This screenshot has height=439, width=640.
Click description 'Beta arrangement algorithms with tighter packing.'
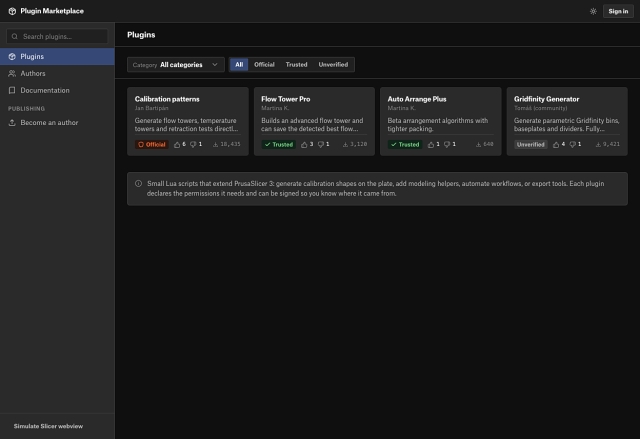point(438,124)
